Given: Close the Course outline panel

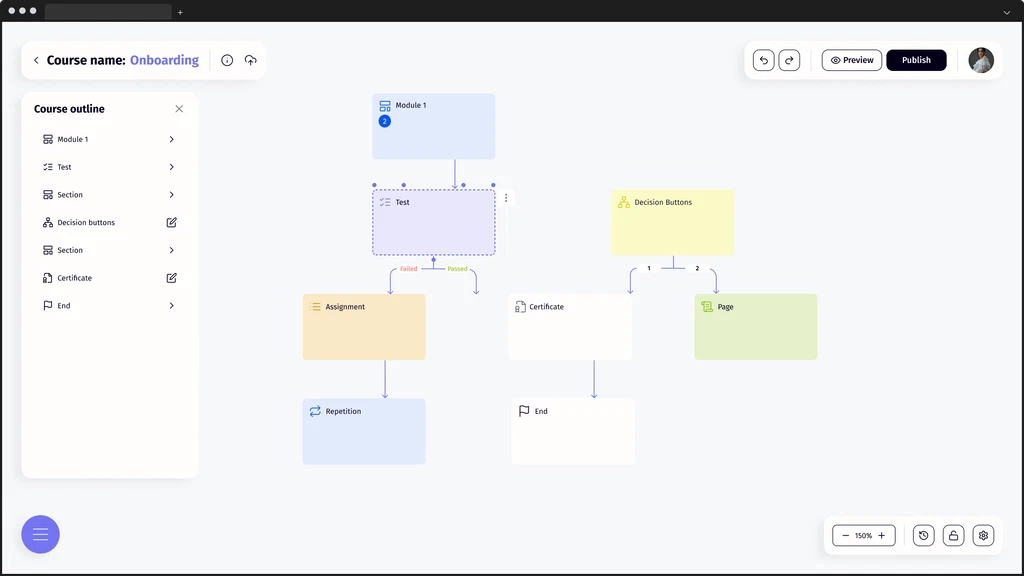Looking at the screenshot, I should [179, 109].
